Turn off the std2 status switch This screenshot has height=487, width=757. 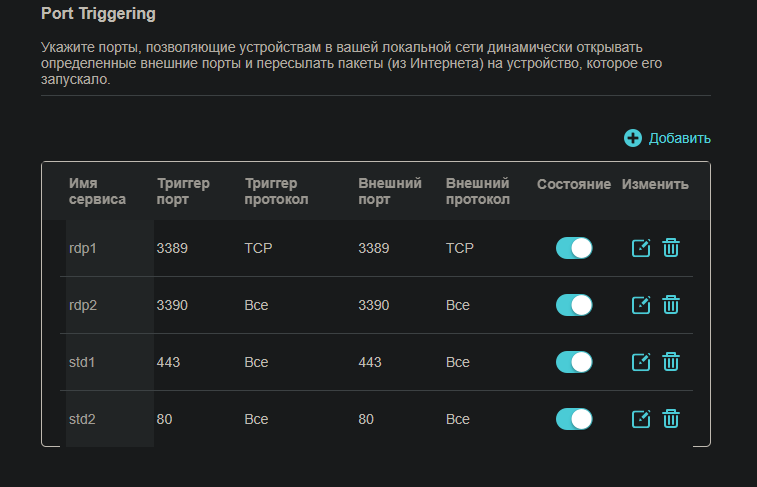(x=574, y=419)
